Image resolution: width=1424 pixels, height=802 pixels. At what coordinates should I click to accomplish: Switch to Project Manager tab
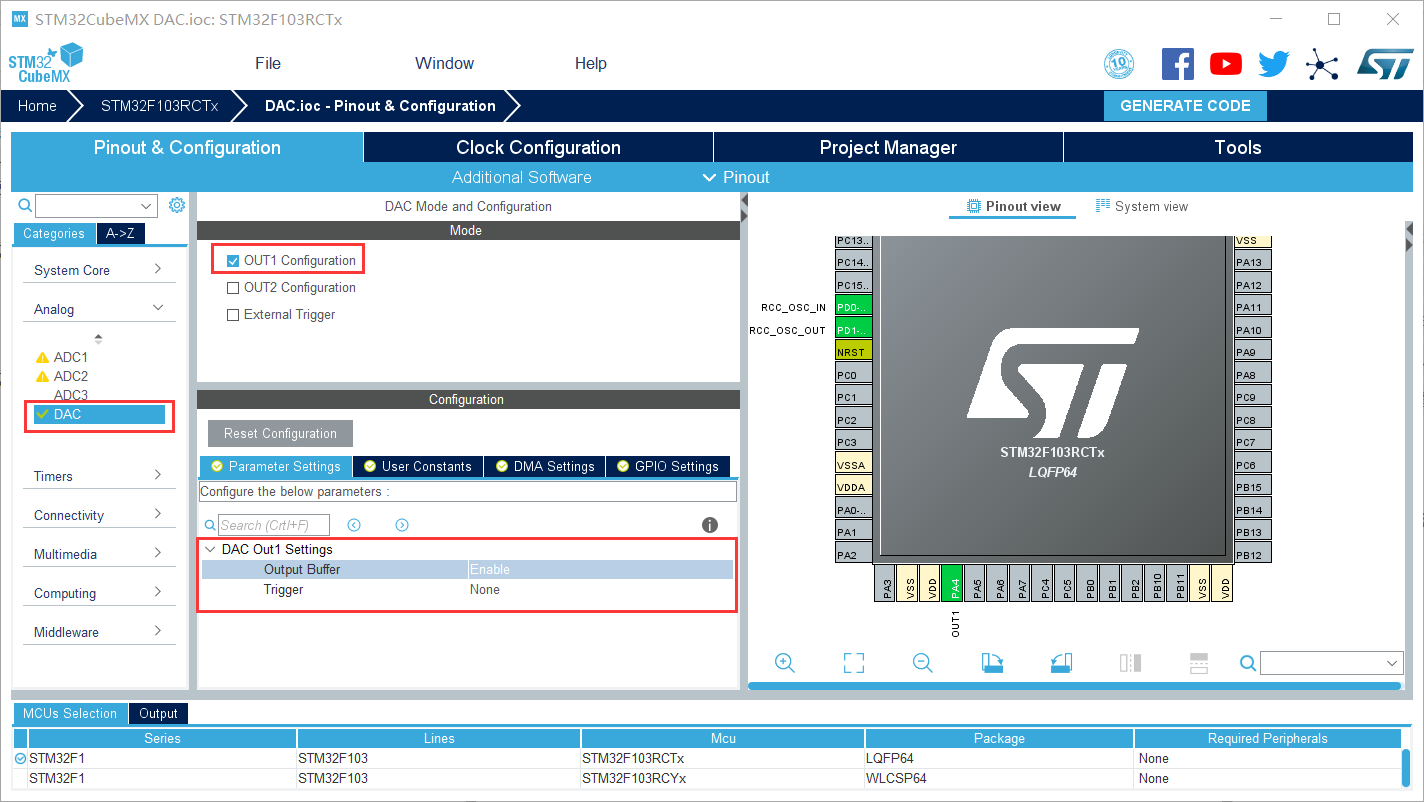(888, 147)
